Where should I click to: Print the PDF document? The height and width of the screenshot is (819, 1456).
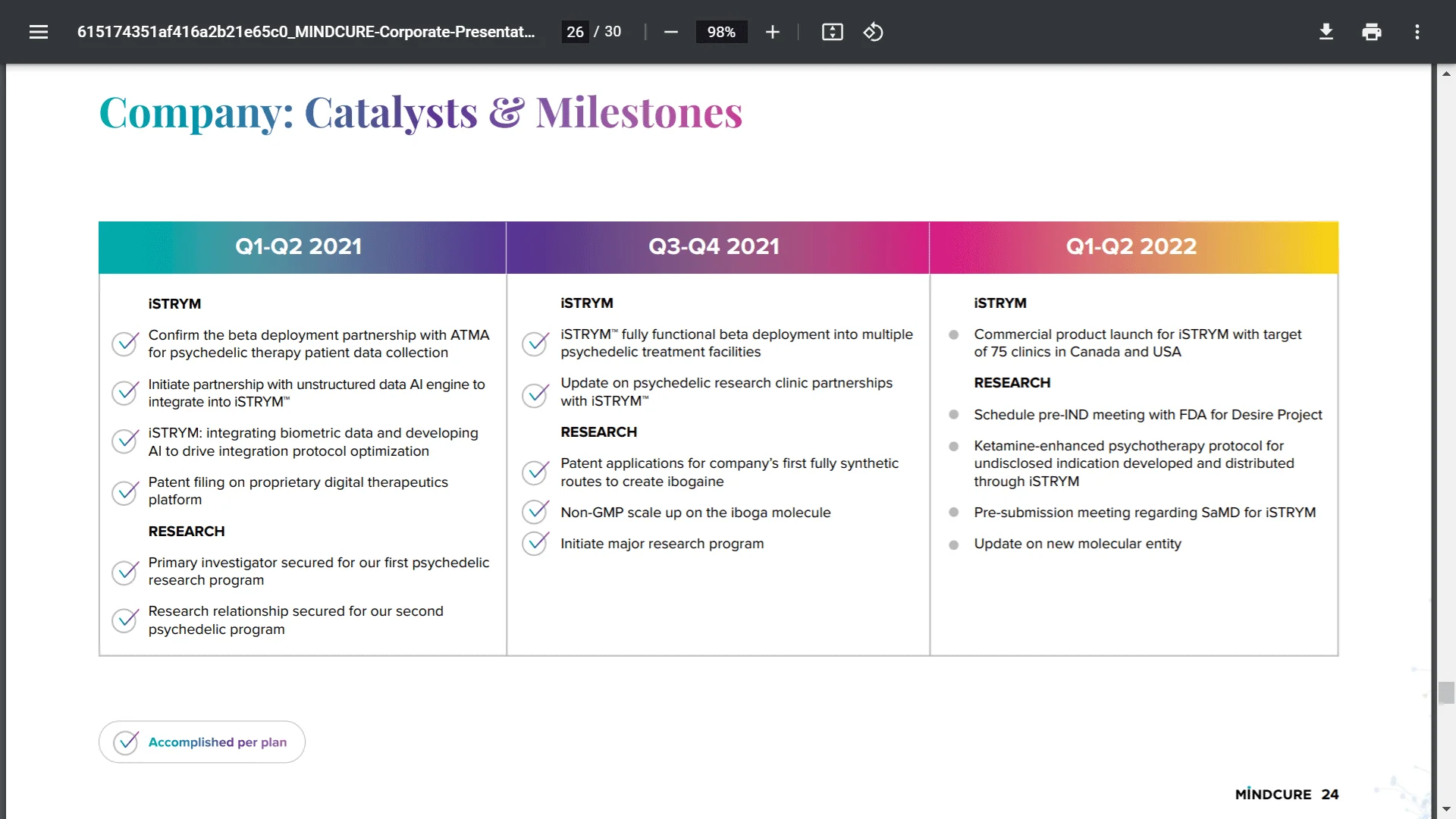(1371, 32)
